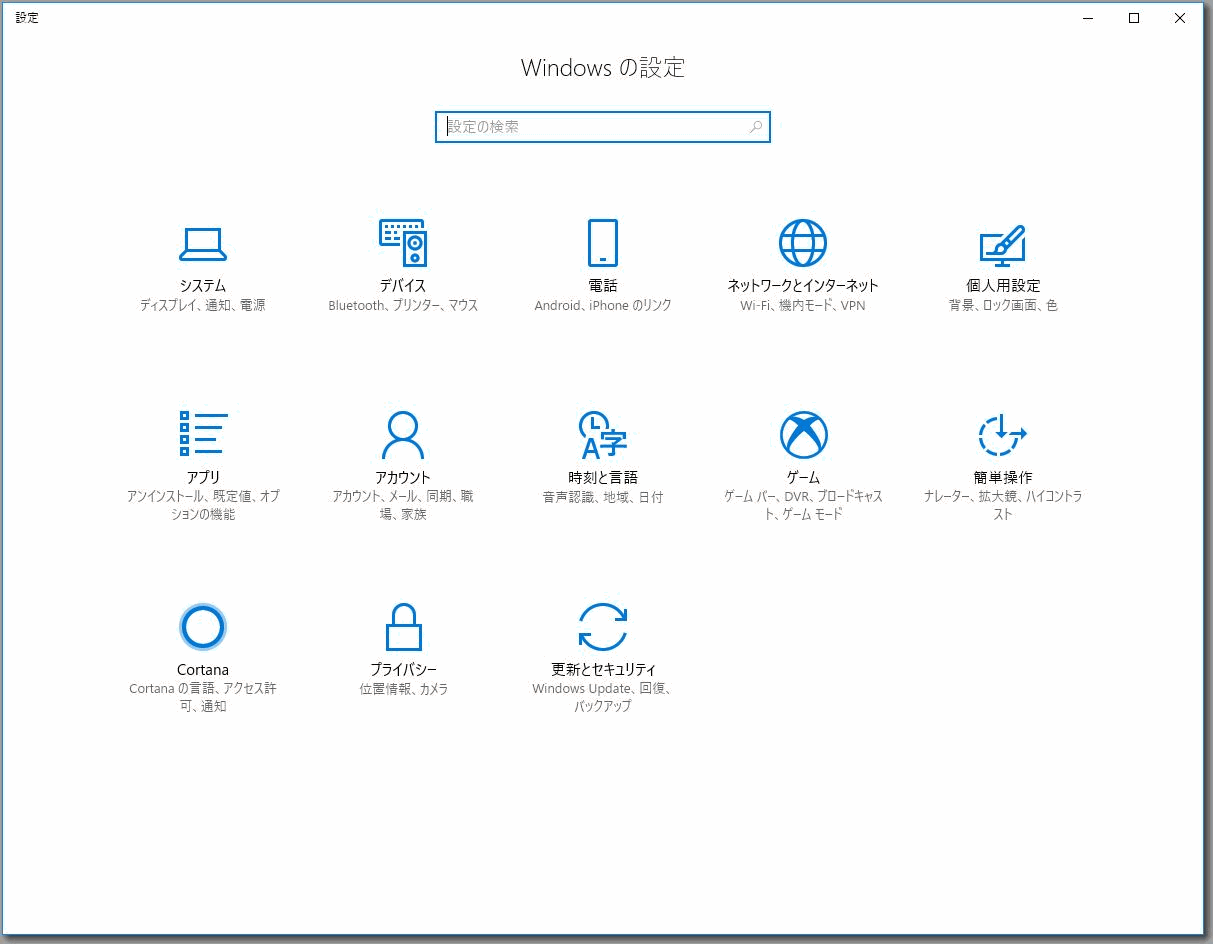Click the text 位置情報、カメラ
This screenshot has width=1213, height=944.
pos(403,689)
